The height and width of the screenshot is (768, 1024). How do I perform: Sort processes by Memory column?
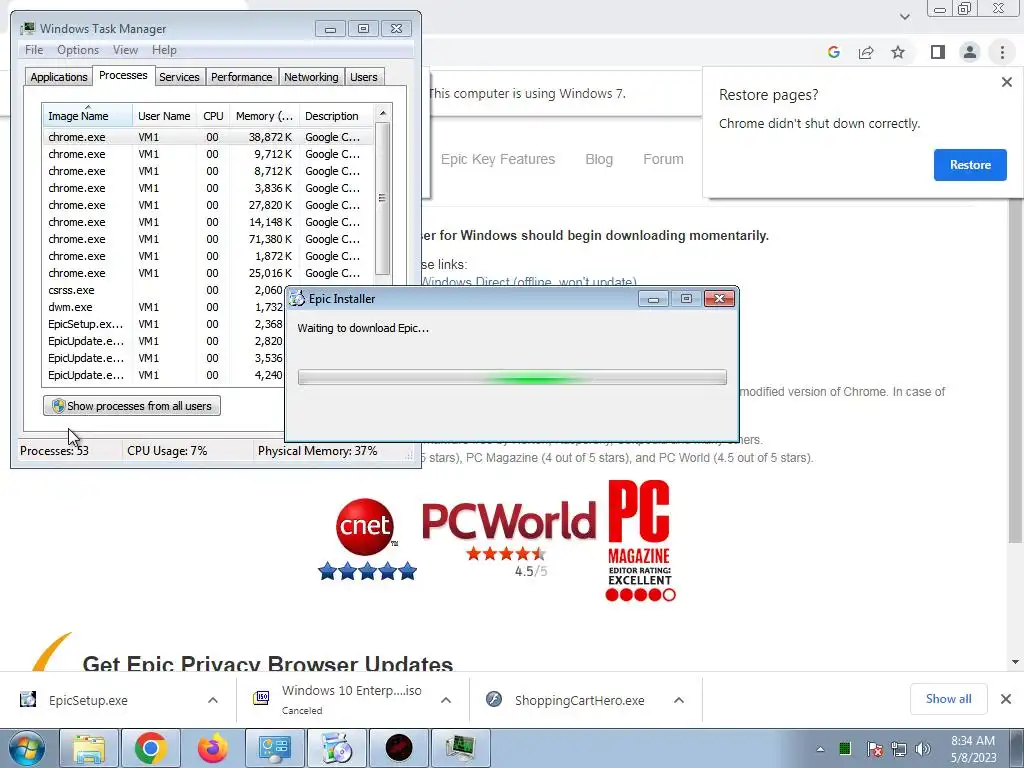click(x=264, y=116)
